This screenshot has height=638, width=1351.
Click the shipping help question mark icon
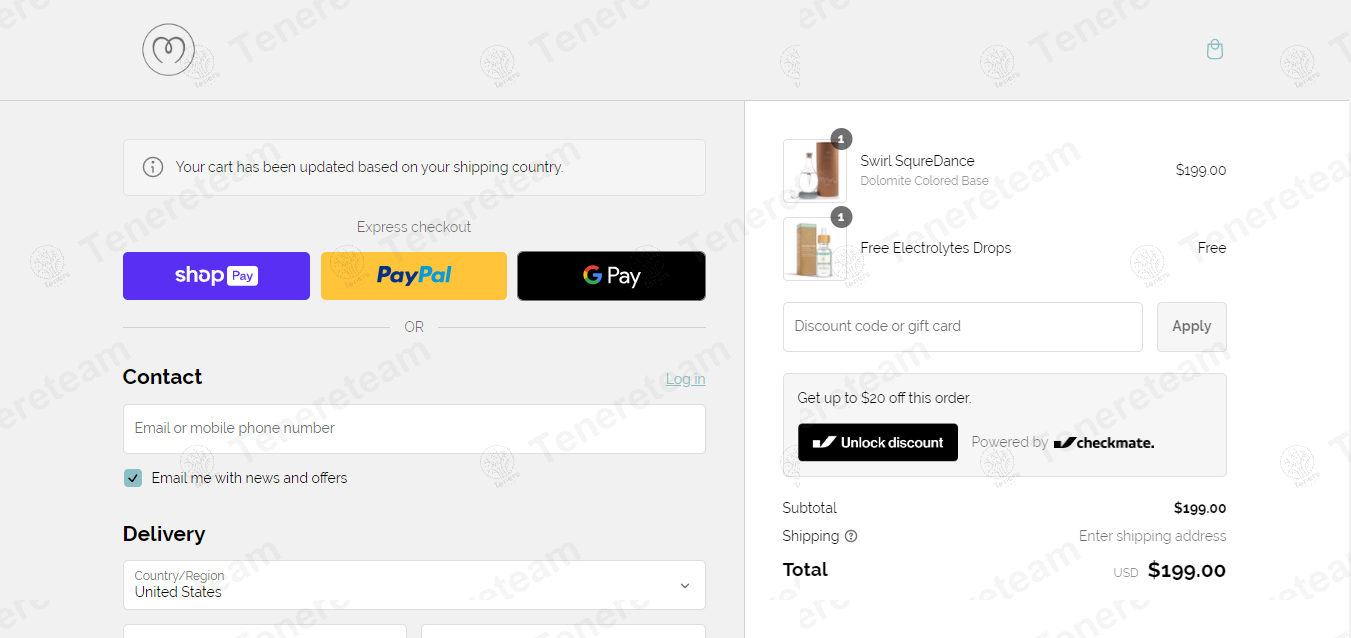[x=851, y=536]
